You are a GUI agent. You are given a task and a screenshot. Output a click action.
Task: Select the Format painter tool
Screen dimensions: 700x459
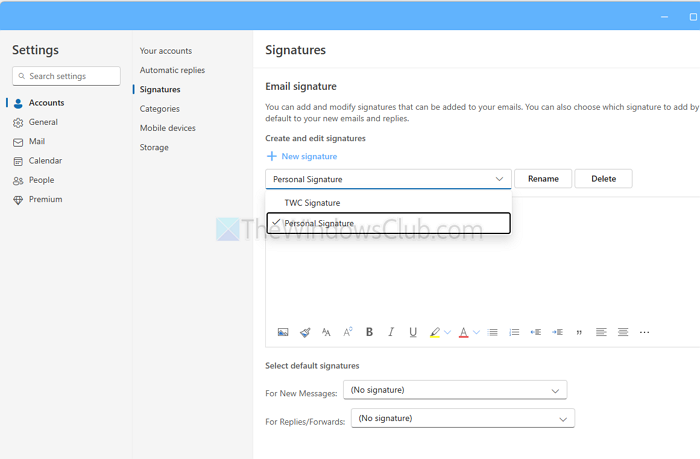305,332
